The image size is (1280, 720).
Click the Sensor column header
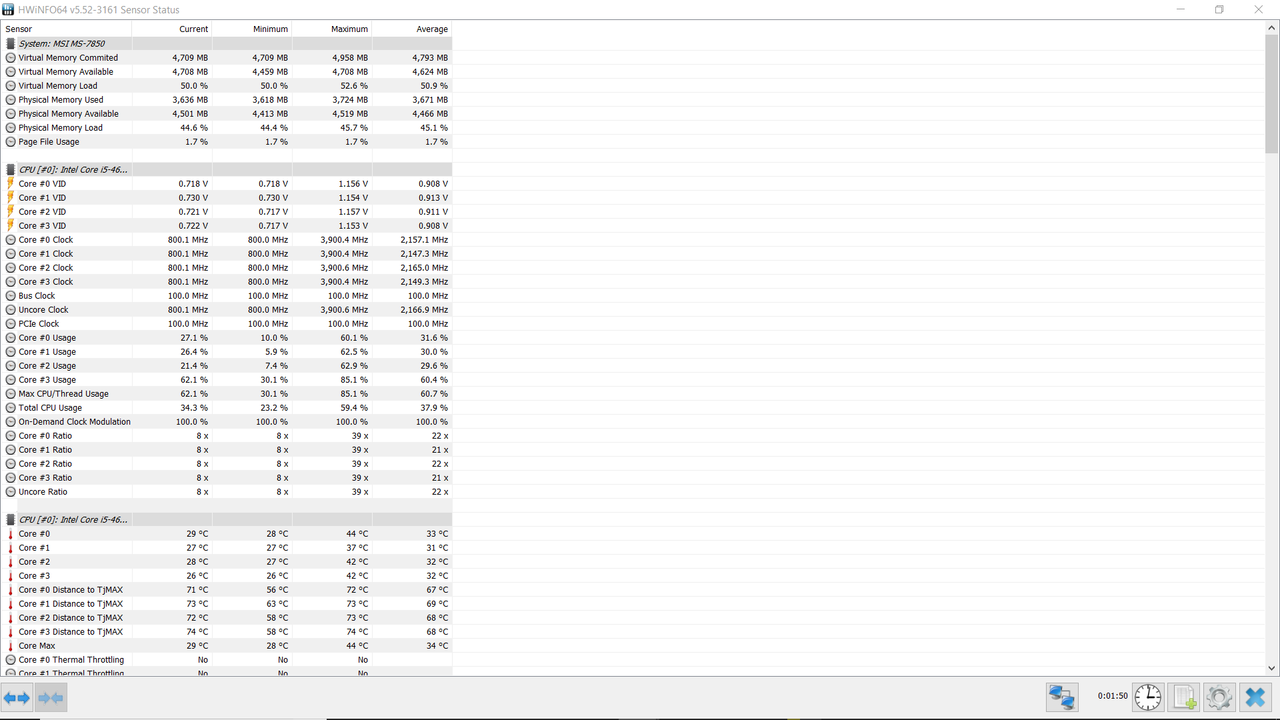(66, 29)
